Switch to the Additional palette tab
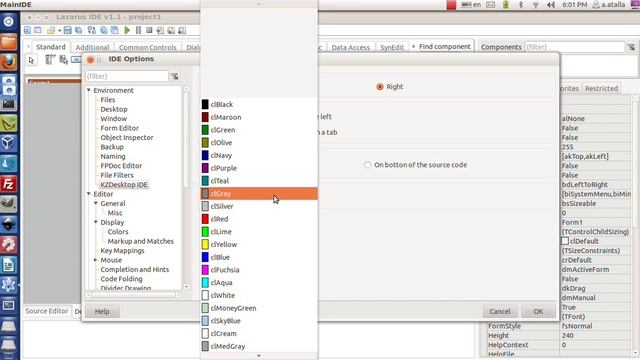This screenshot has width=640, height=360. 92,47
